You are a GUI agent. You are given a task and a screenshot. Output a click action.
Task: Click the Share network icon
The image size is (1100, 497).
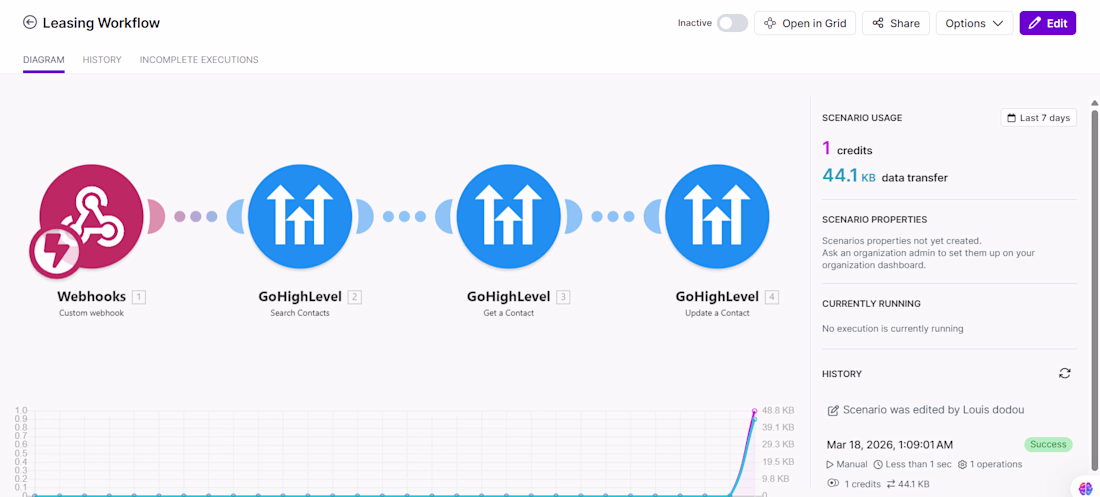click(x=878, y=23)
